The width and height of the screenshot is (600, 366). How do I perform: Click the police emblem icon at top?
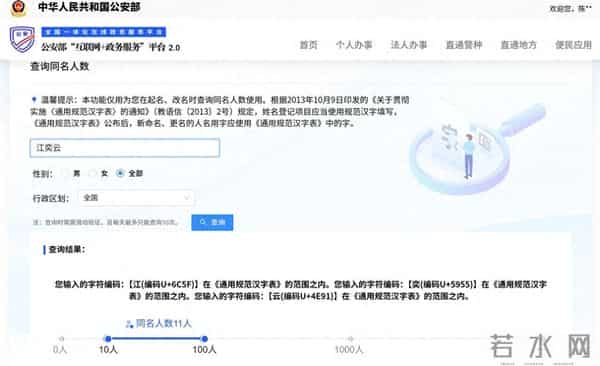[x=18, y=7]
